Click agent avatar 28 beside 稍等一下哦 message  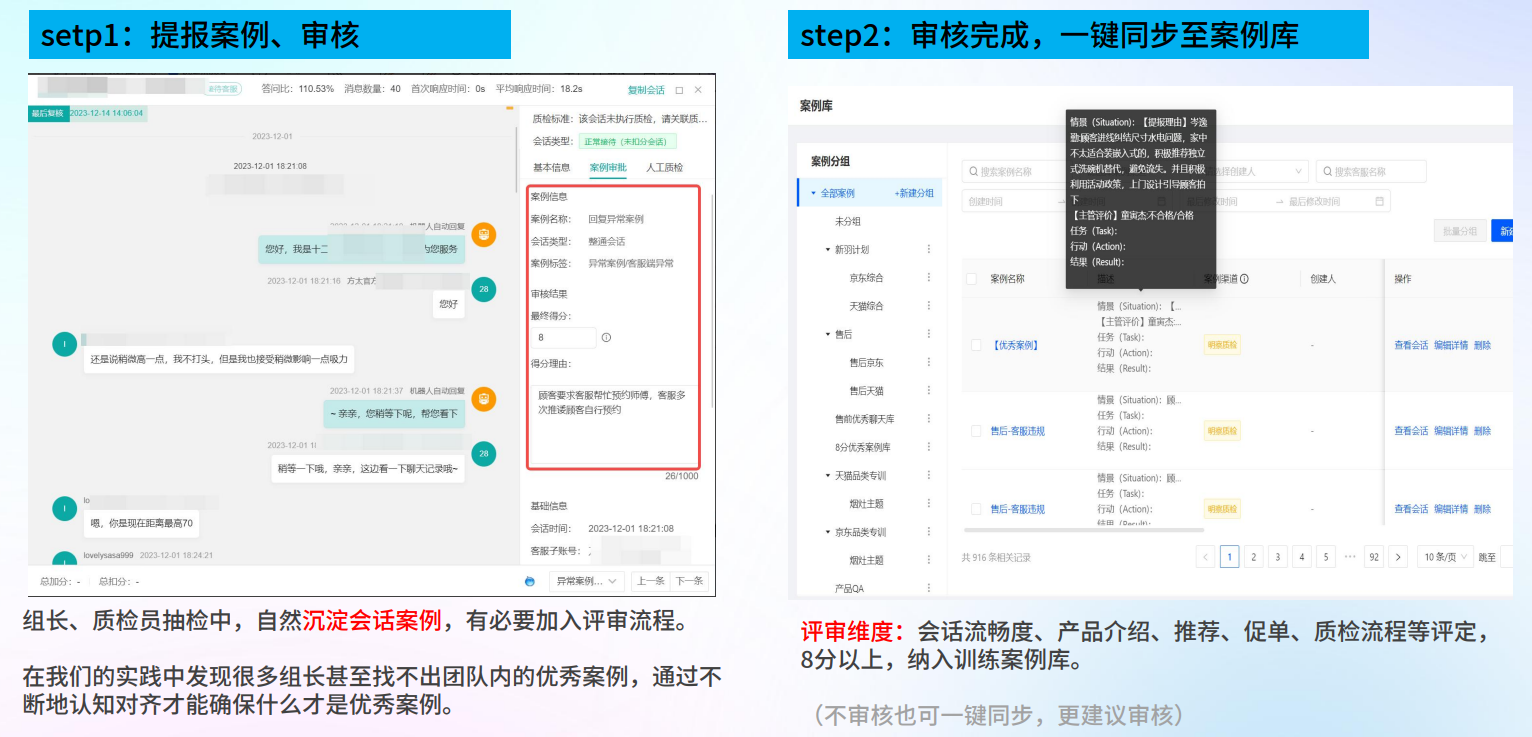(x=483, y=454)
